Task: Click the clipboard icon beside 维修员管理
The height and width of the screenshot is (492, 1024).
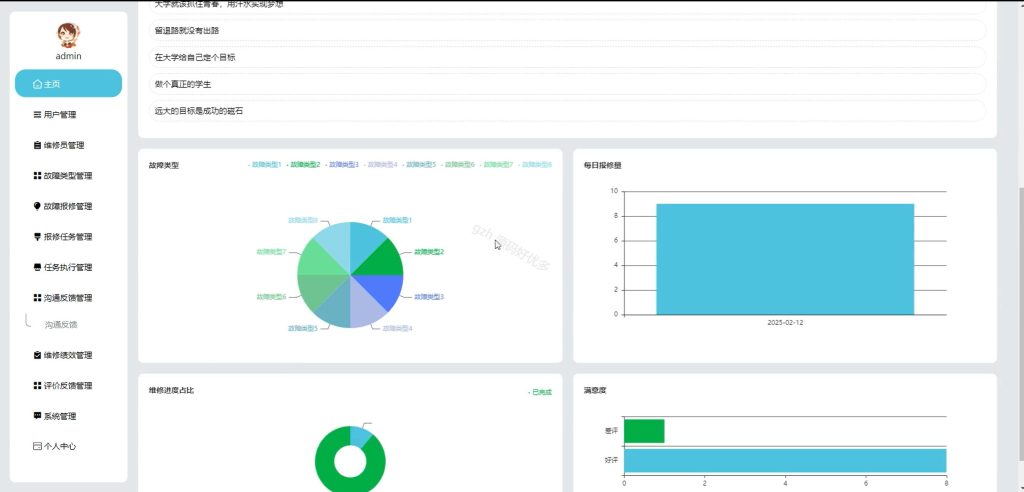Action: coord(37,145)
